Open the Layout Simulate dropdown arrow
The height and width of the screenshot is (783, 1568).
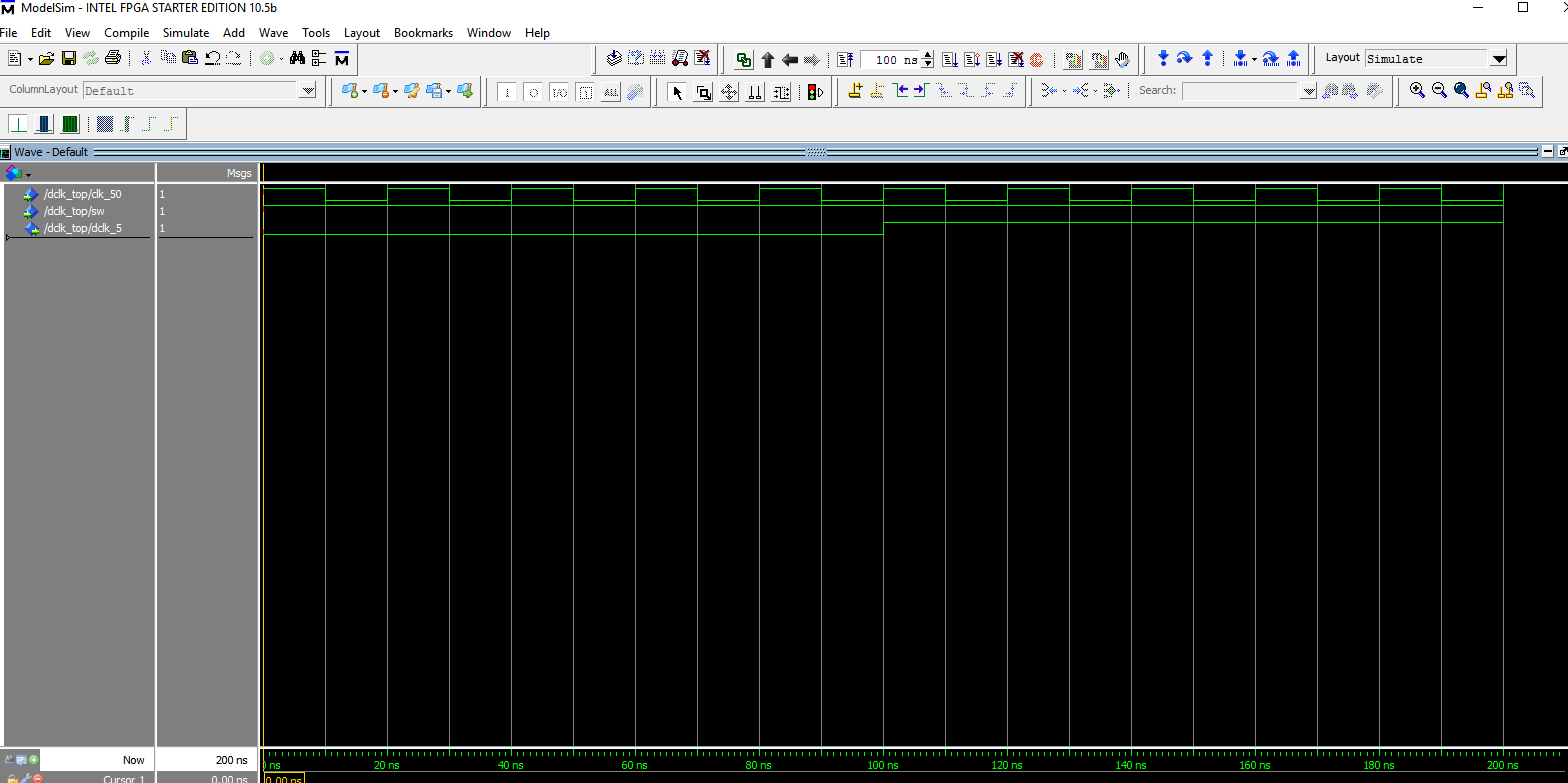(1499, 59)
